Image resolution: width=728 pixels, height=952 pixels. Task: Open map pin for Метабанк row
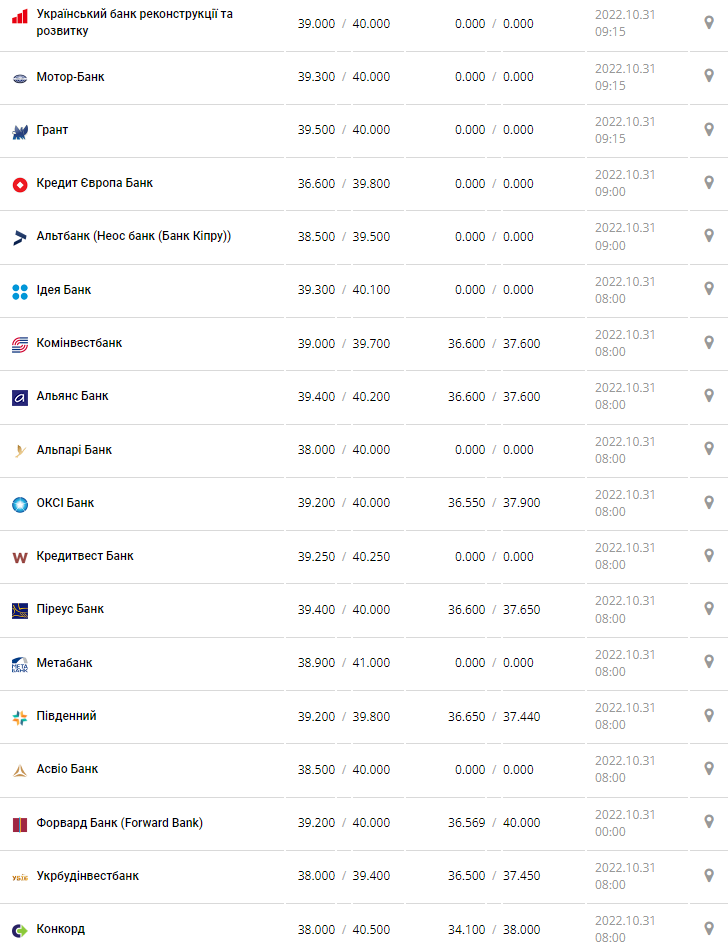coord(709,662)
